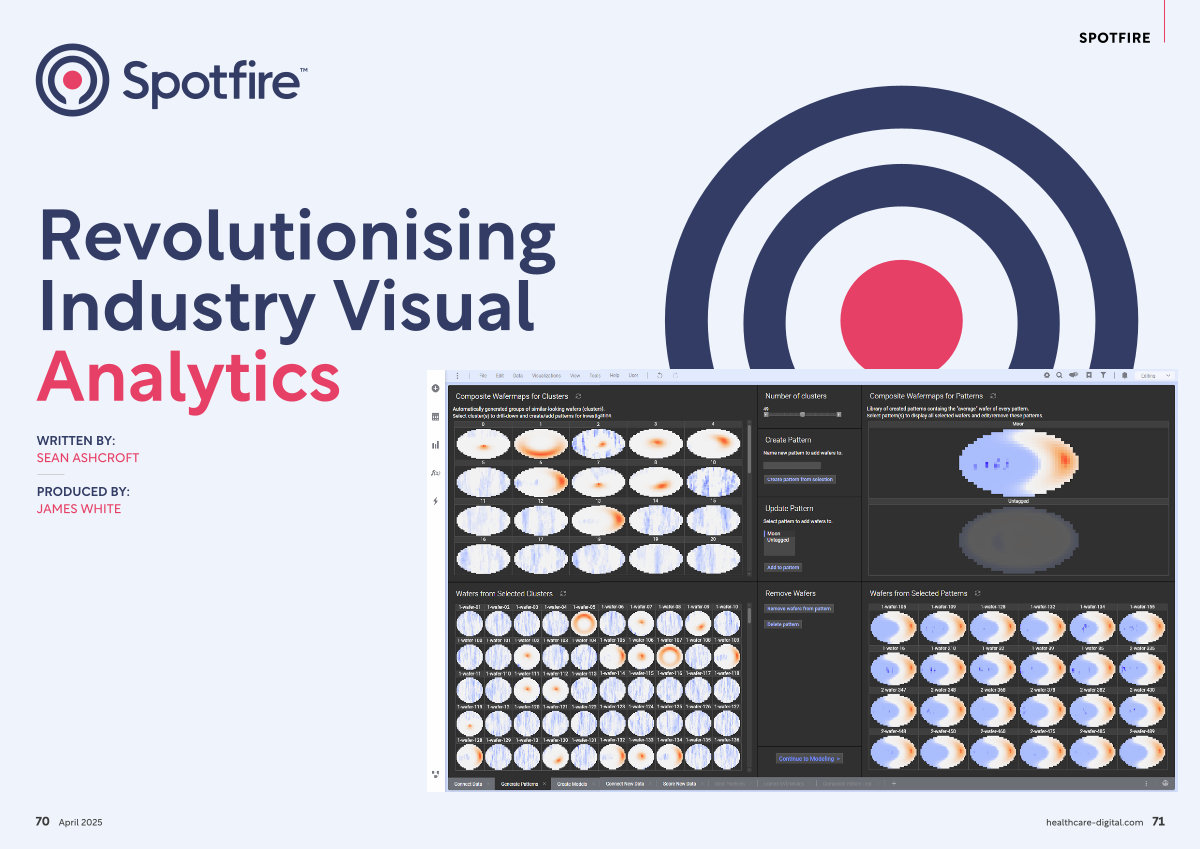Add a new page with plus tab
The height and width of the screenshot is (849, 1200).
[x=893, y=784]
